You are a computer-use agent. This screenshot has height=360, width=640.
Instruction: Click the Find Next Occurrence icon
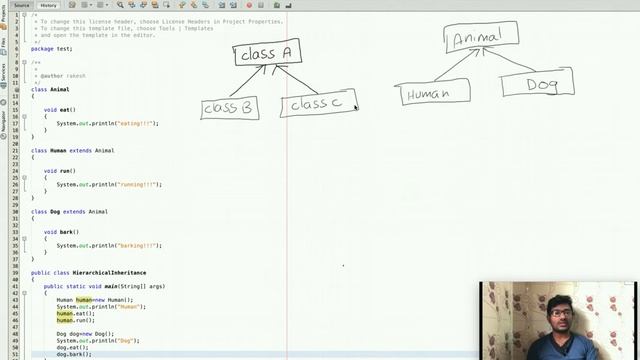pyautogui.click(x=144, y=5)
